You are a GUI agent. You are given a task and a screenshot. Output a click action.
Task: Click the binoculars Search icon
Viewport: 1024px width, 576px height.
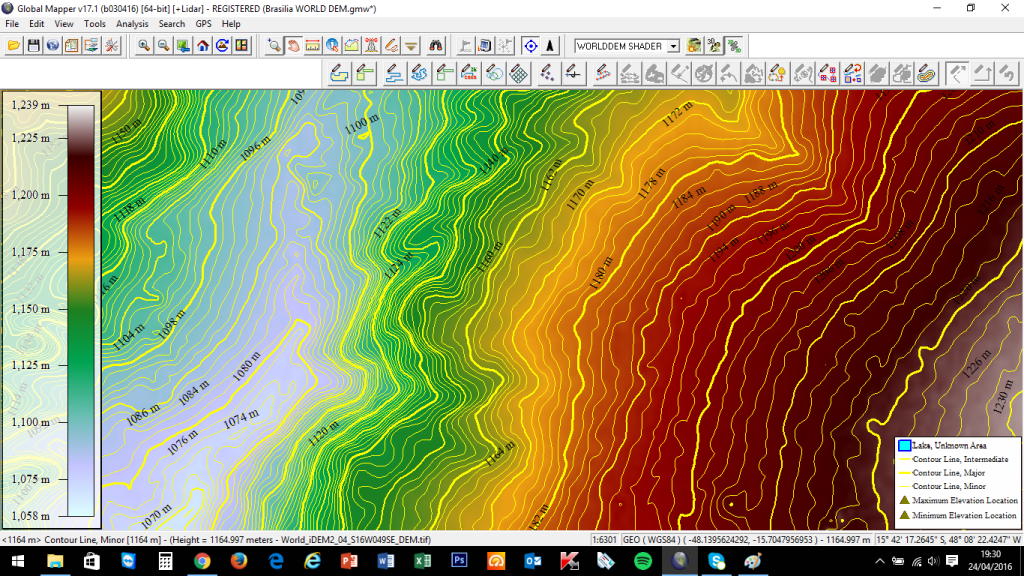point(436,46)
